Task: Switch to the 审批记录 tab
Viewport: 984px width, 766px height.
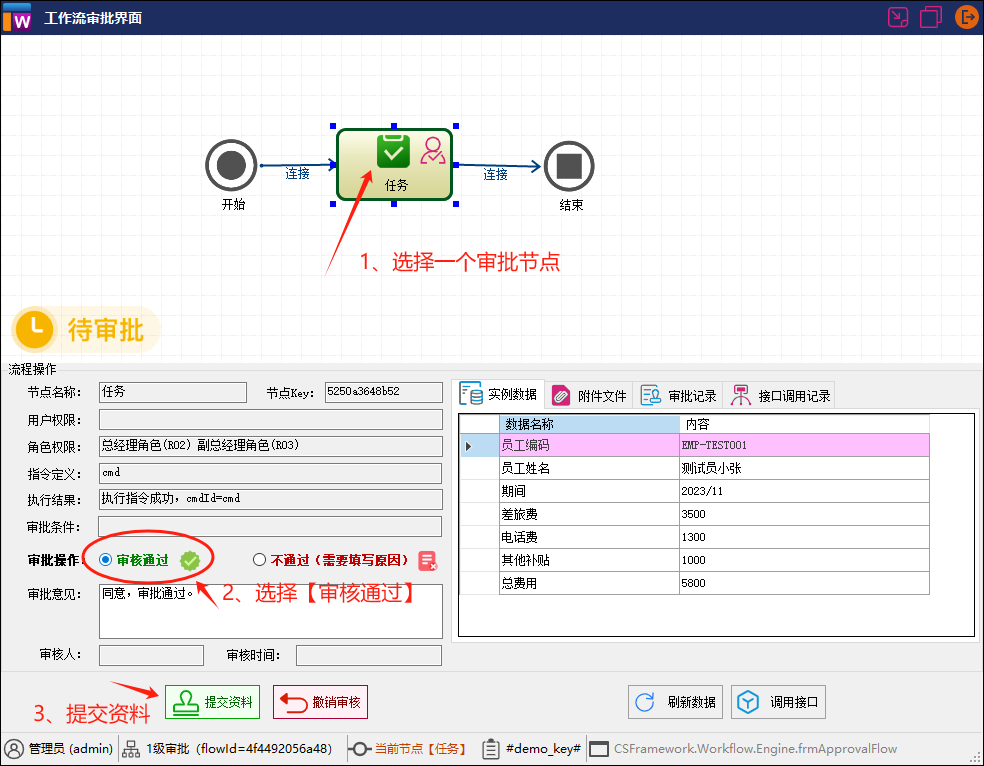Action: point(678,396)
